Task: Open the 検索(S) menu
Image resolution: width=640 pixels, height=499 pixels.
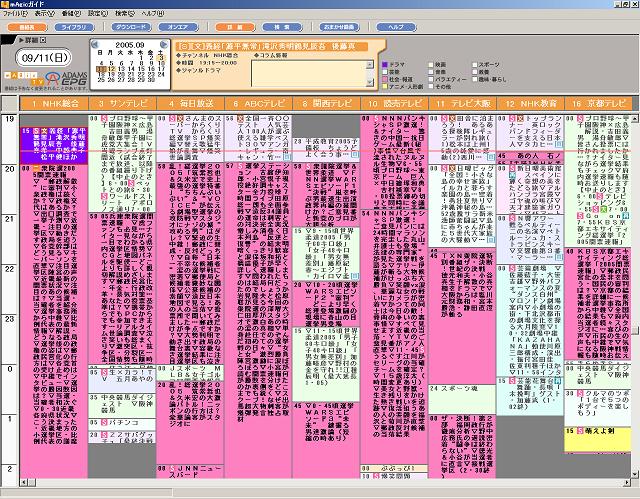Action: click(x=125, y=13)
